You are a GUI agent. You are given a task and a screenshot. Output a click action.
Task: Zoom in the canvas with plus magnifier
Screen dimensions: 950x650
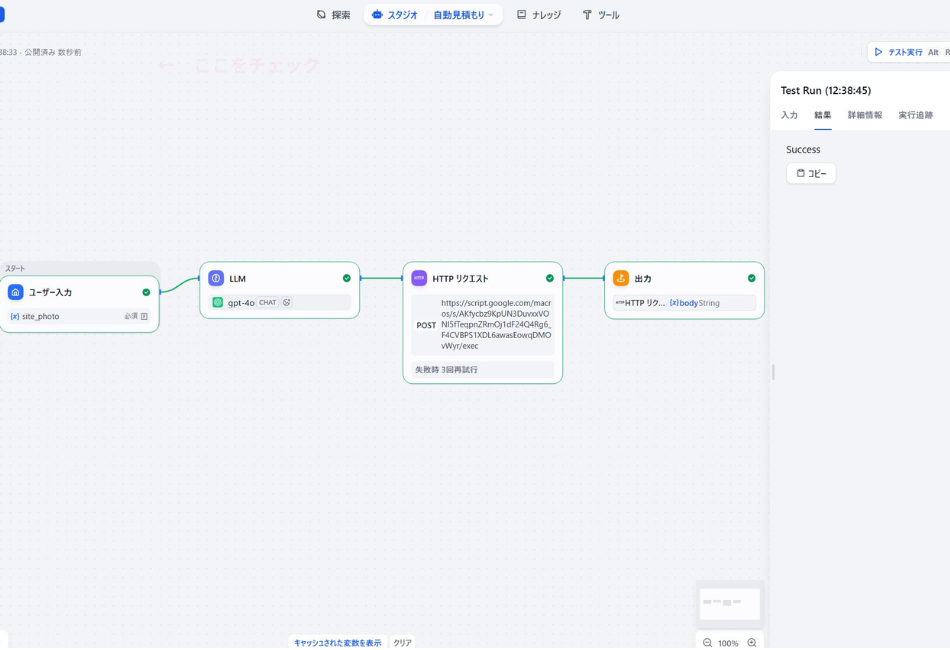point(752,643)
